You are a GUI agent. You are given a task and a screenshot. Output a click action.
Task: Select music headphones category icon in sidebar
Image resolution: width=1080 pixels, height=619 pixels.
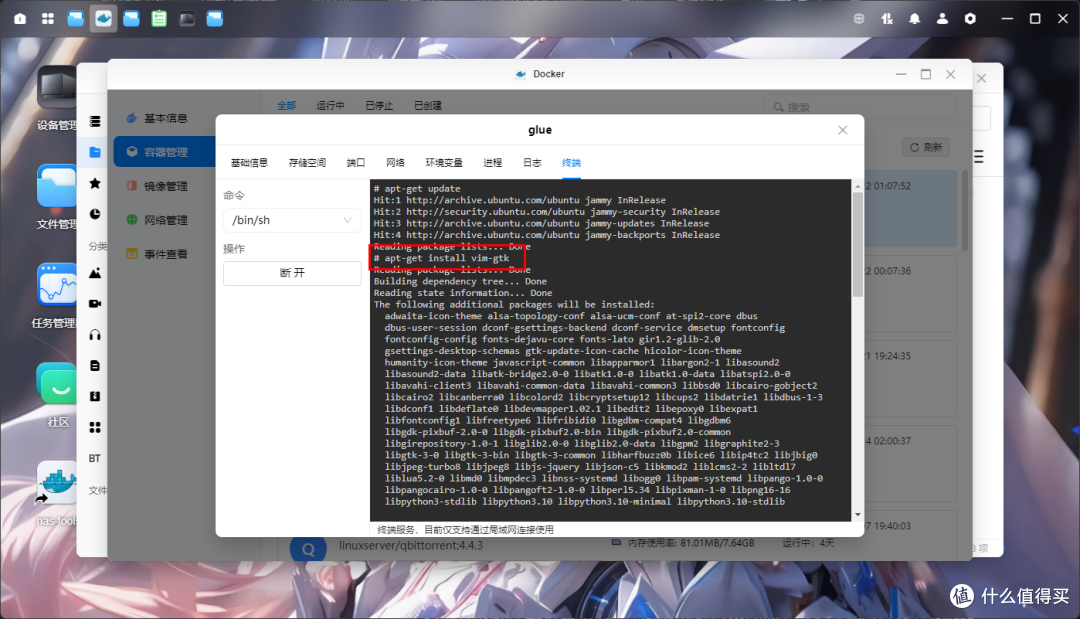(x=95, y=335)
